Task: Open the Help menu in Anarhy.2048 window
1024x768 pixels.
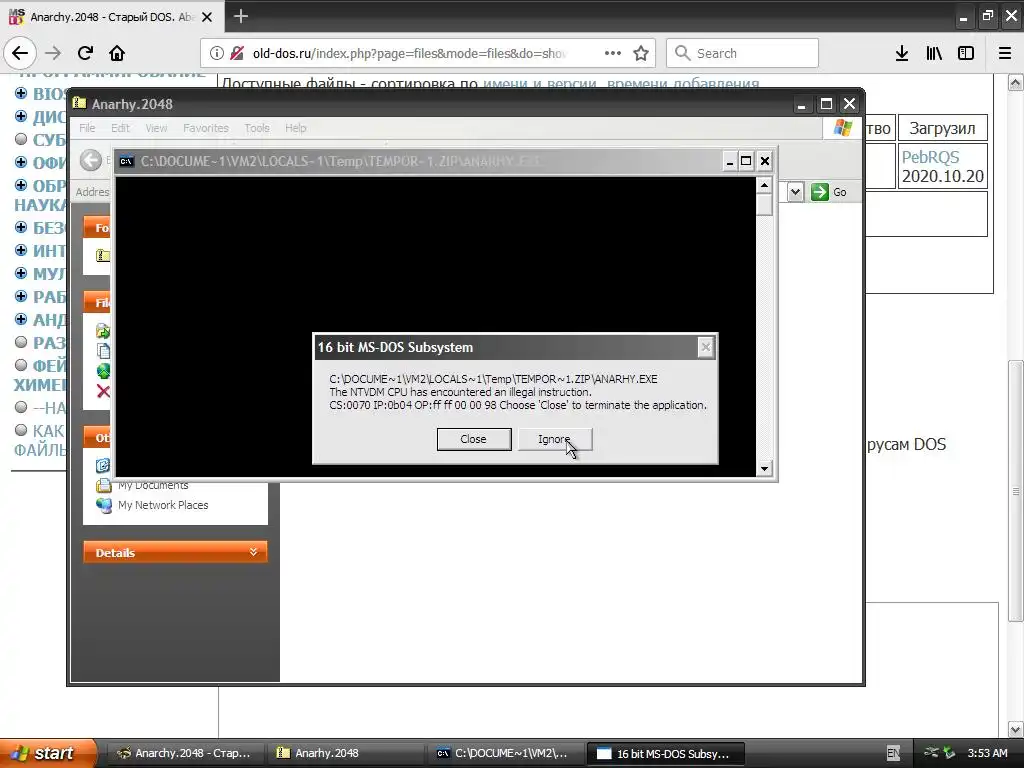Action: [295, 128]
